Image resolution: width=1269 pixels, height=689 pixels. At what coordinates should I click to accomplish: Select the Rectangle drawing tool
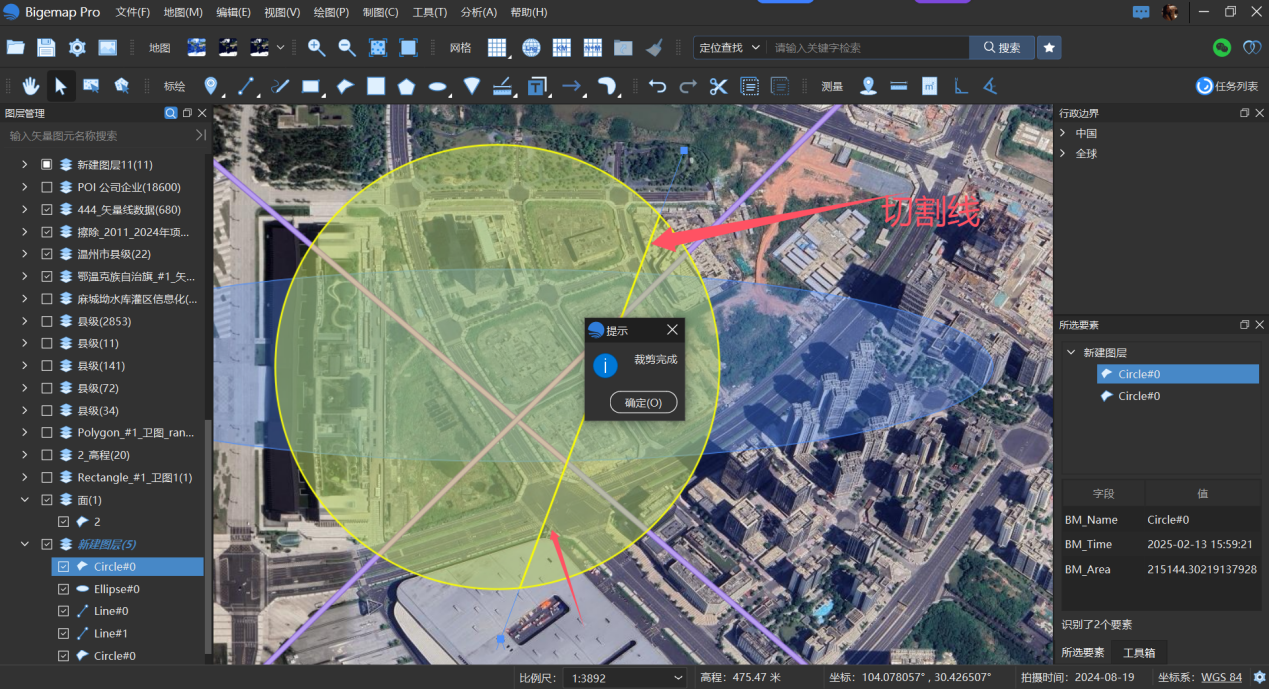point(310,86)
